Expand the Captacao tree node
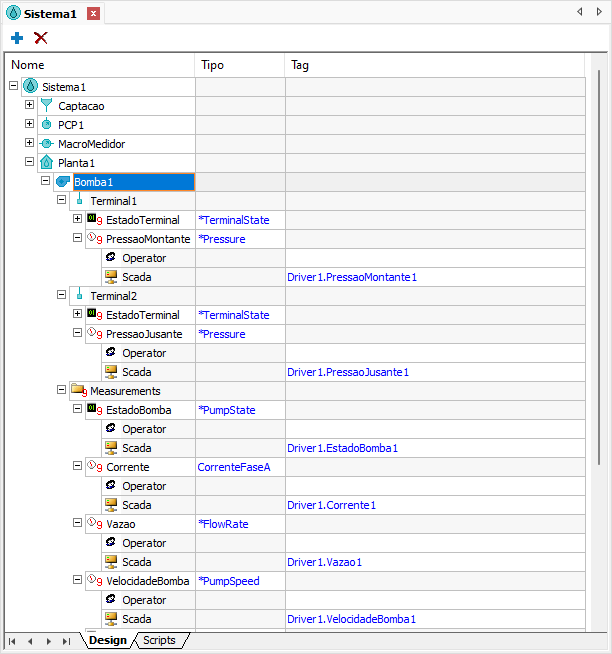The width and height of the screenshot is (612, 654). [29, 105]
